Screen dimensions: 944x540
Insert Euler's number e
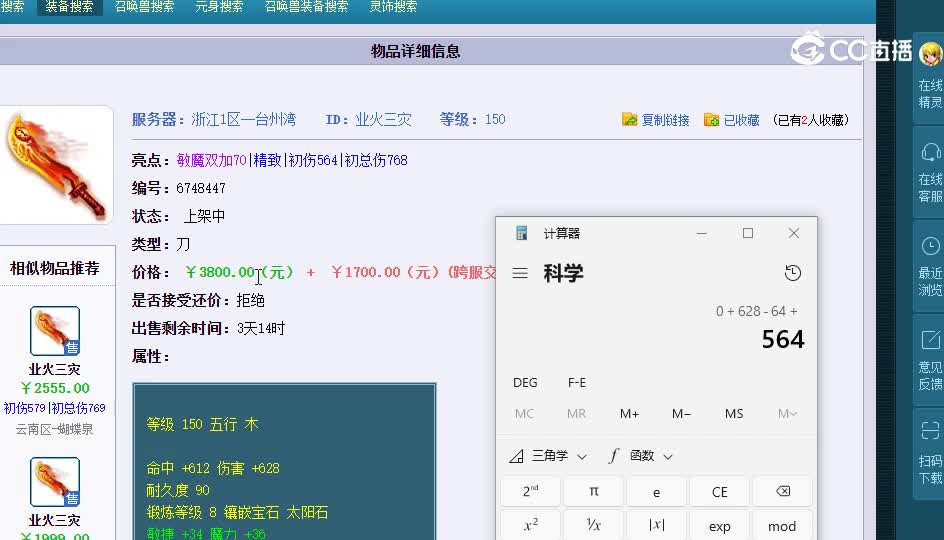coord(656,491)
